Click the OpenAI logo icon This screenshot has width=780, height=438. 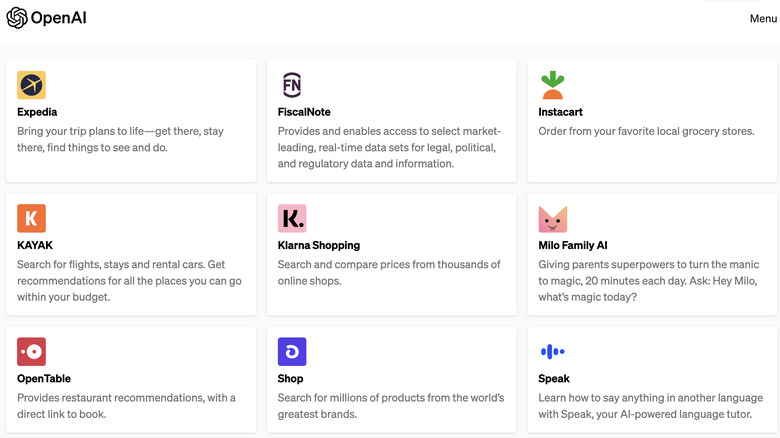click(x=17, y=18)
